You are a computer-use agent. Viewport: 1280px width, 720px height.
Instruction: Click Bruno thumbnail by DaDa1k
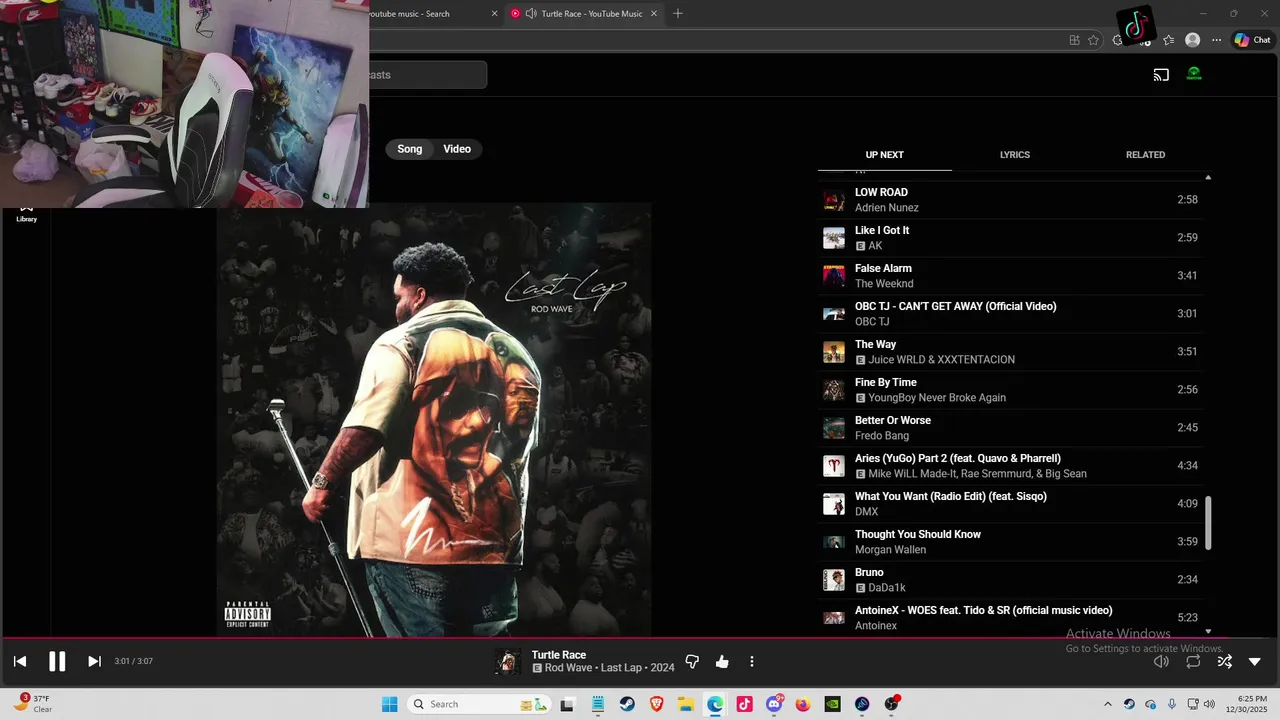click(834, 580)
